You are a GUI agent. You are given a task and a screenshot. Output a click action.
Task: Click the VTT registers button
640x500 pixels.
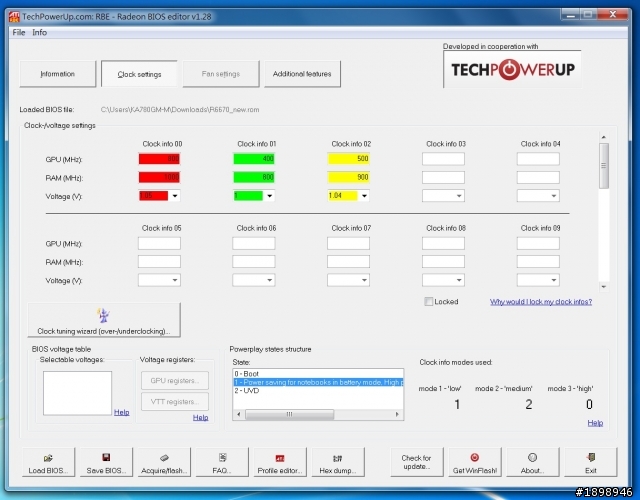click(x=175, y=402)
